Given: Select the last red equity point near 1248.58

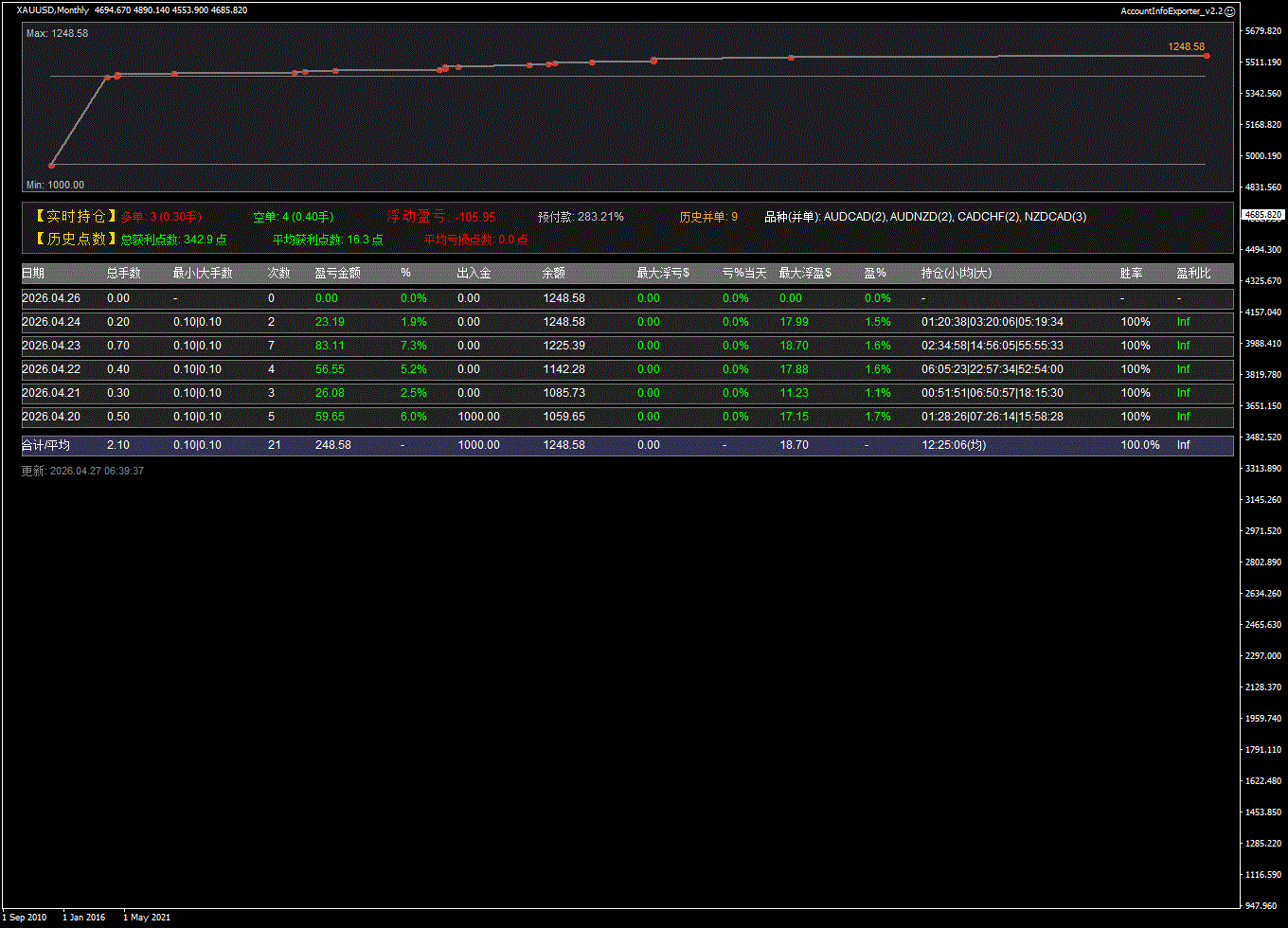Looking at the screenshot, I should [x=1207, y=56].
